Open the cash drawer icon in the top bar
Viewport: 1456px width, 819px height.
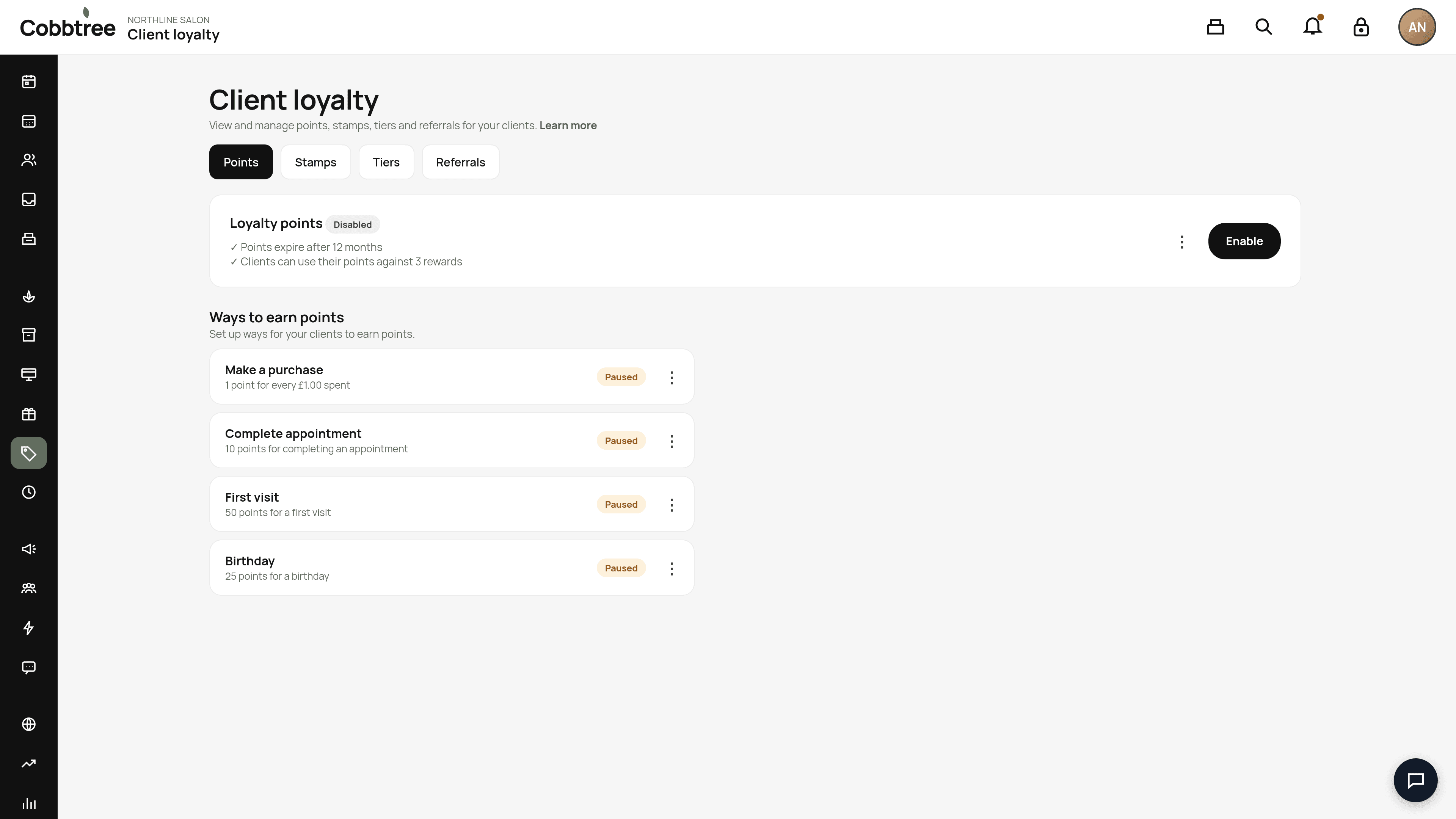[1215, 27]
